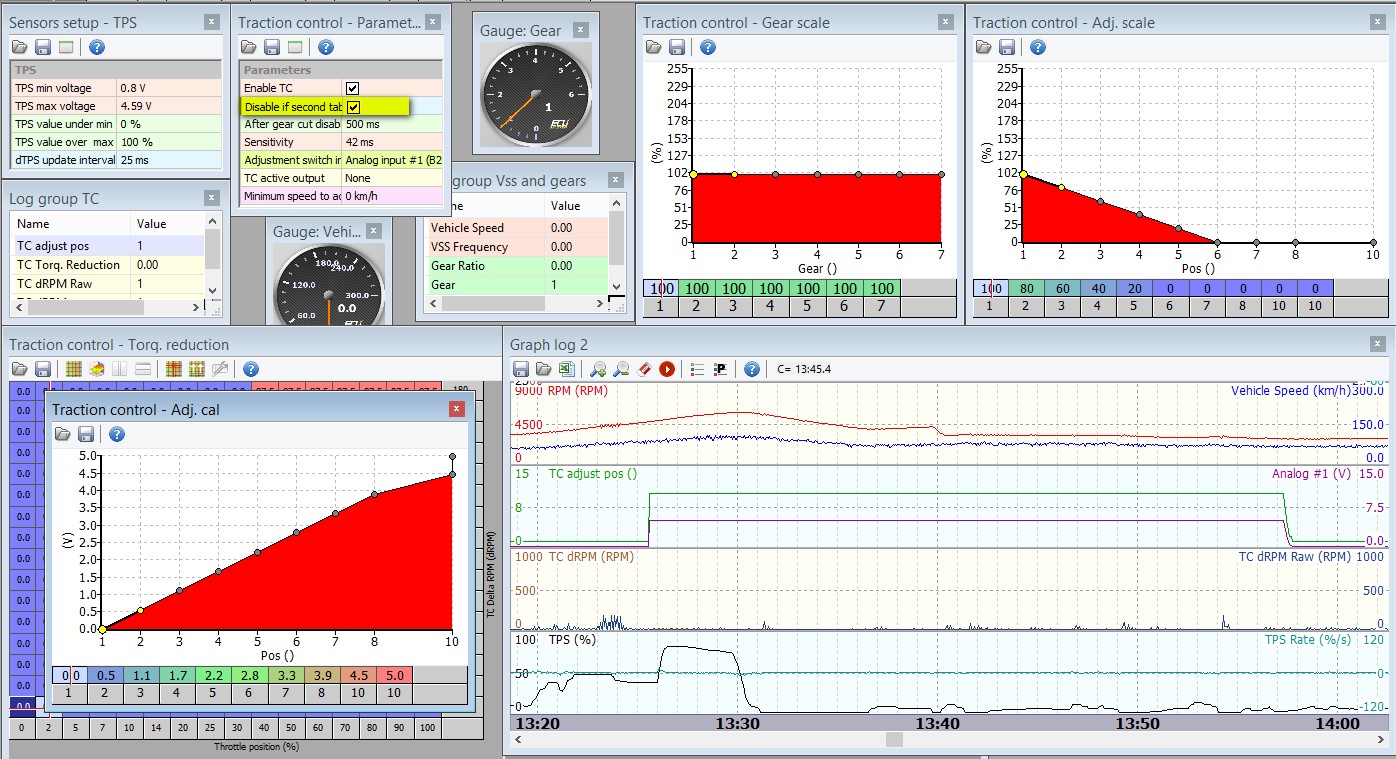Screen dimensions: 1396x759
Task: Click the help icon in Adj. cal window
Action: pos(117,434)
